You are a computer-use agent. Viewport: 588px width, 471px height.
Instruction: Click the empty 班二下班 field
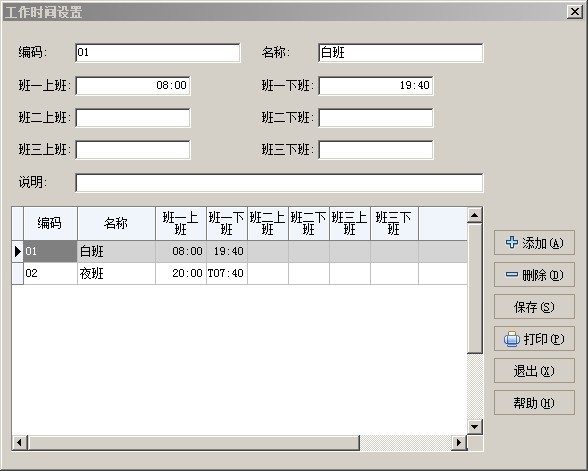[376, 118]
